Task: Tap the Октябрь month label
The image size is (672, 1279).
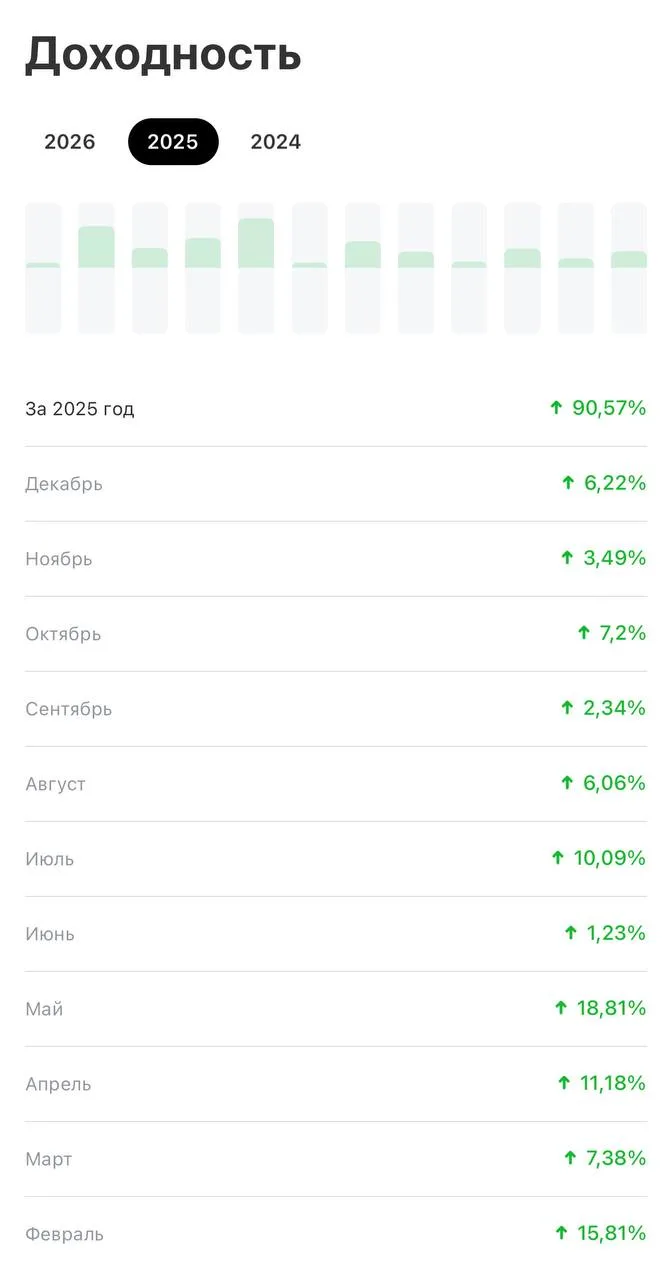Action: [x=63, y=634]
